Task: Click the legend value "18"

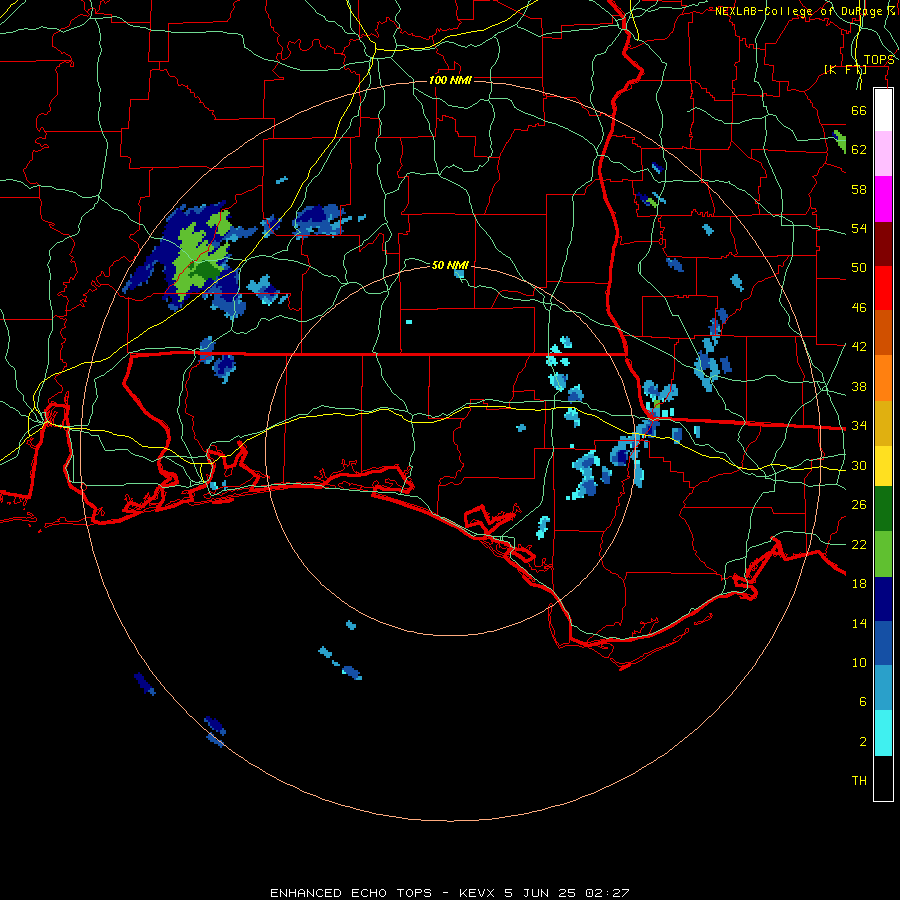Action: click(859, 584)
